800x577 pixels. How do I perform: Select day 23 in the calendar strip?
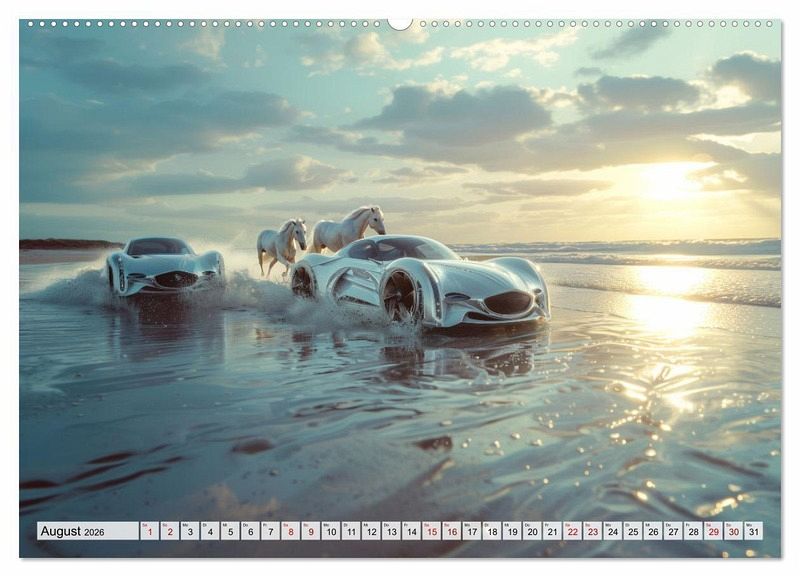[592, 531]
